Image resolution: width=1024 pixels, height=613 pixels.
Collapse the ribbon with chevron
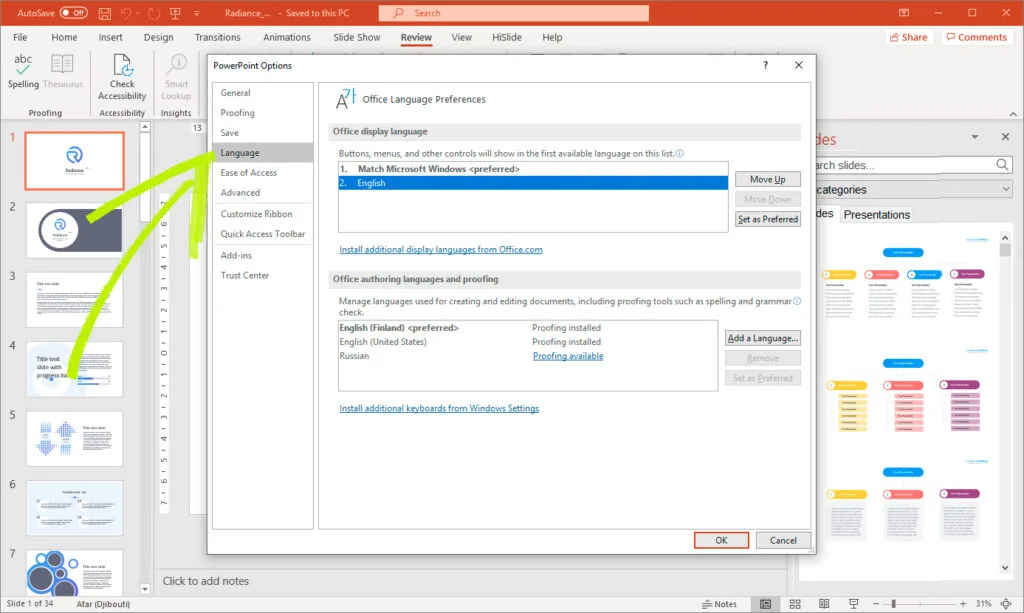(x=1013, y=114)
